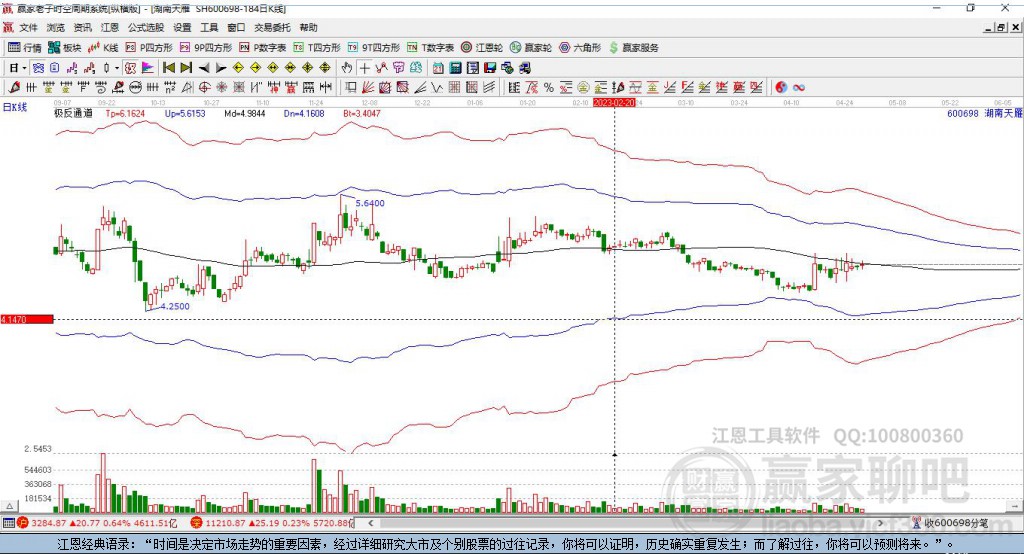
Task: Open the 公式选股 menu
Action: point(146,27)
